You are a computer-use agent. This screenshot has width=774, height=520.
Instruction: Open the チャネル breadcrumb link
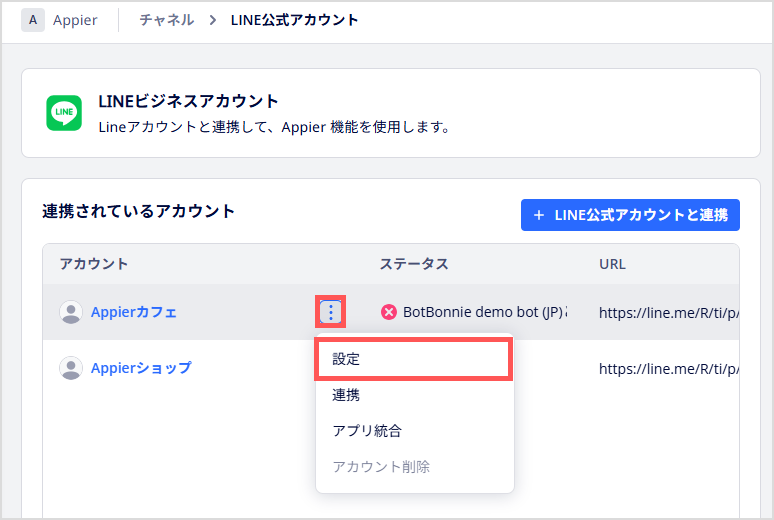pos(166,20)
